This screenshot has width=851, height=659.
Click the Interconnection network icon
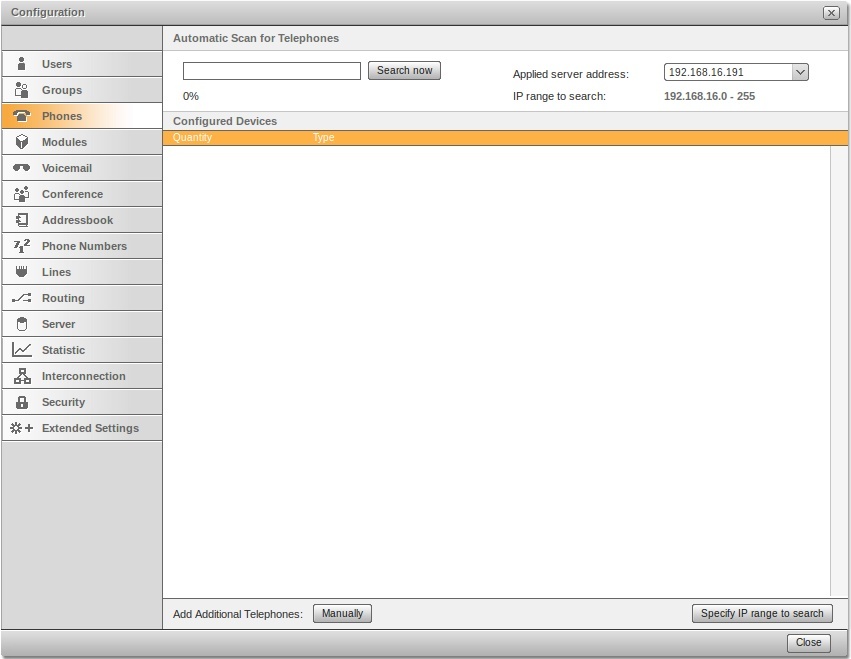coord(22,376)
